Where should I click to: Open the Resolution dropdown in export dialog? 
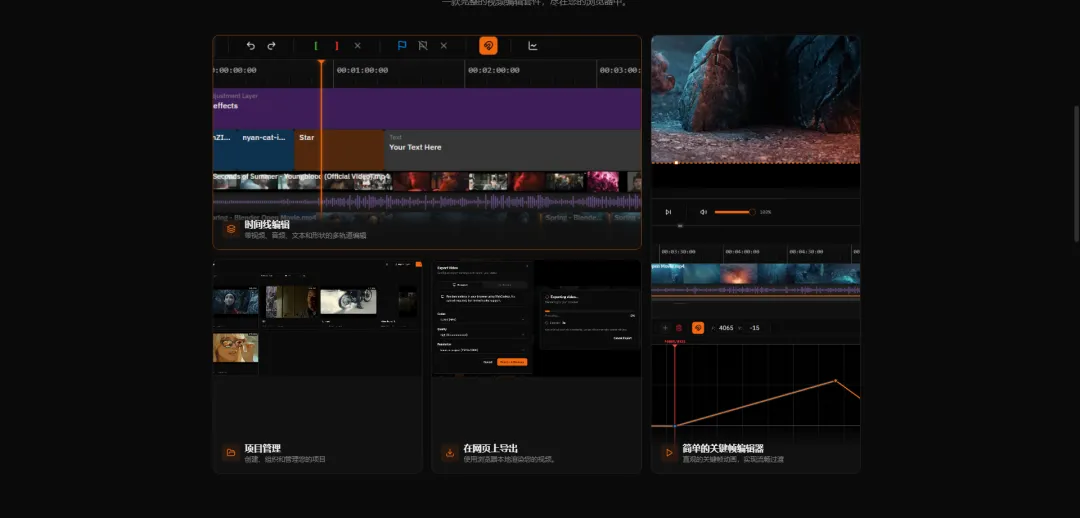[482, 350]
